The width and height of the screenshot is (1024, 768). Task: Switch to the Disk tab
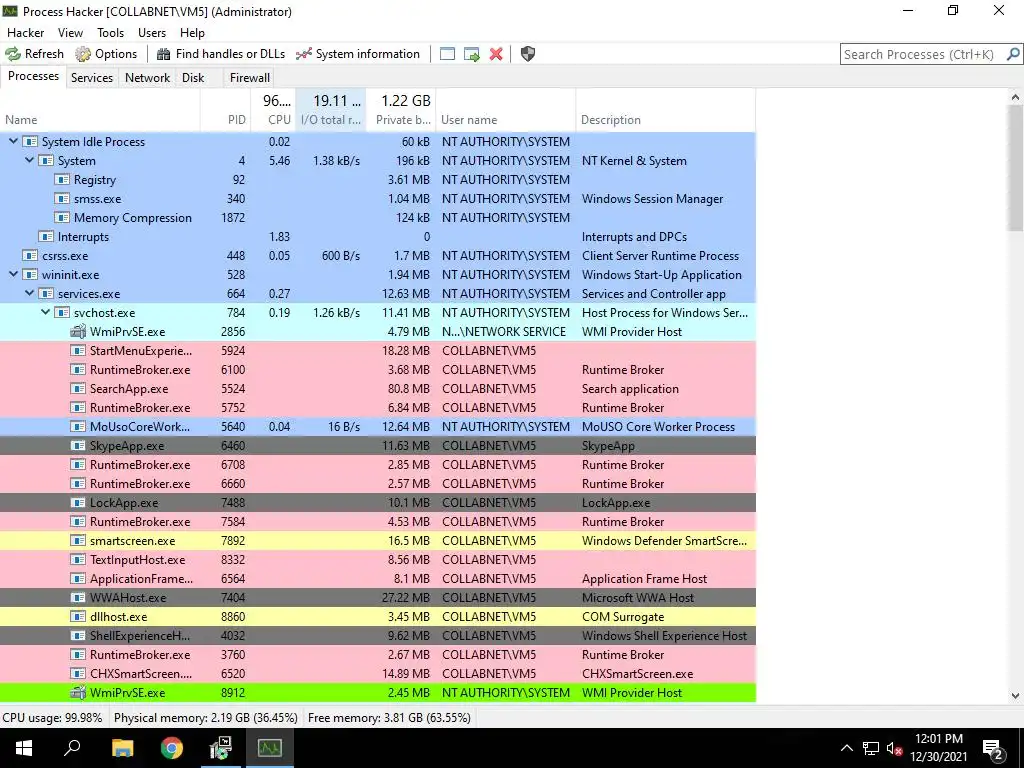tap(193, 78)
